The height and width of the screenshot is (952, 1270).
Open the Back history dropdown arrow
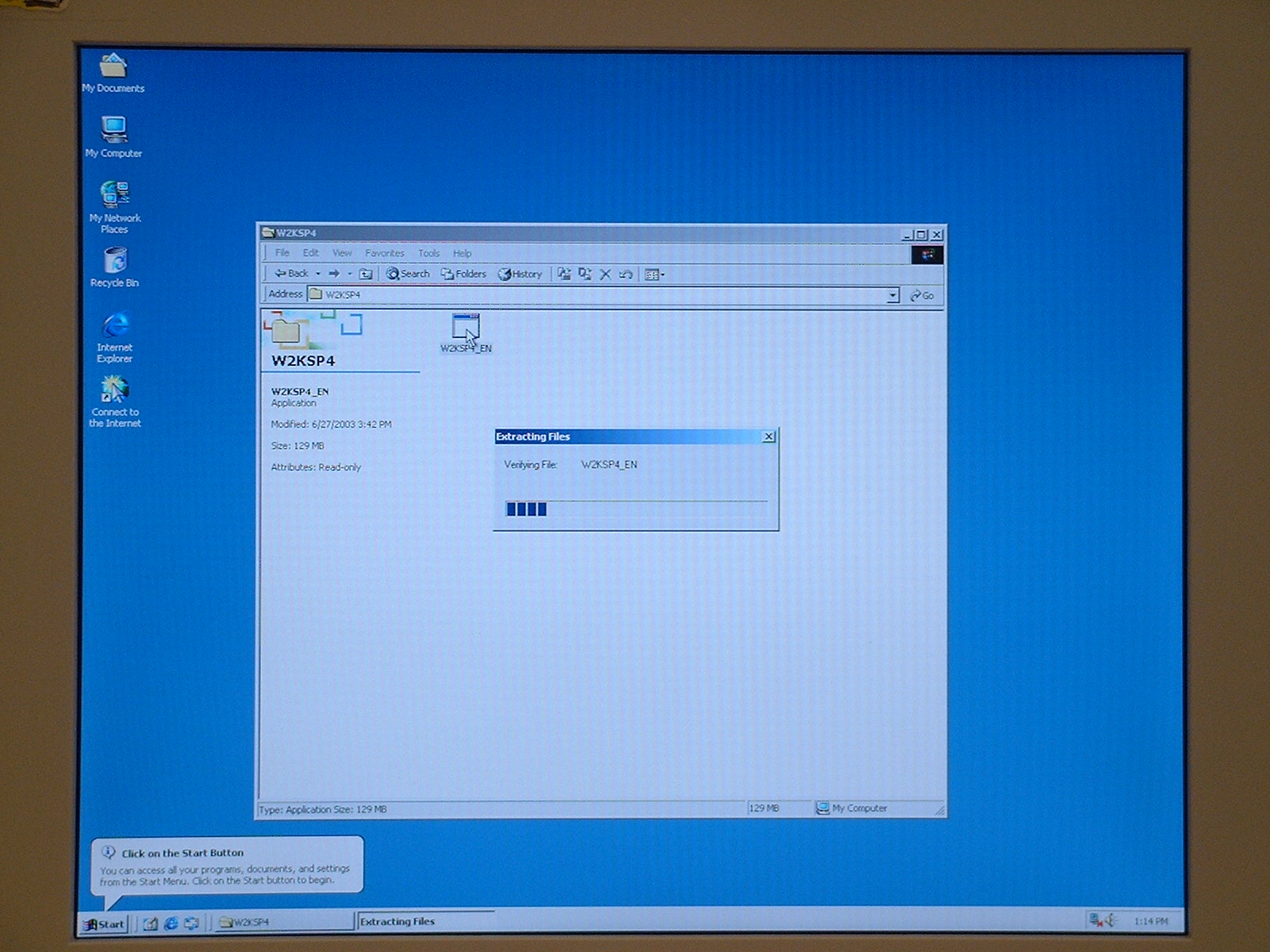(318, 274)
